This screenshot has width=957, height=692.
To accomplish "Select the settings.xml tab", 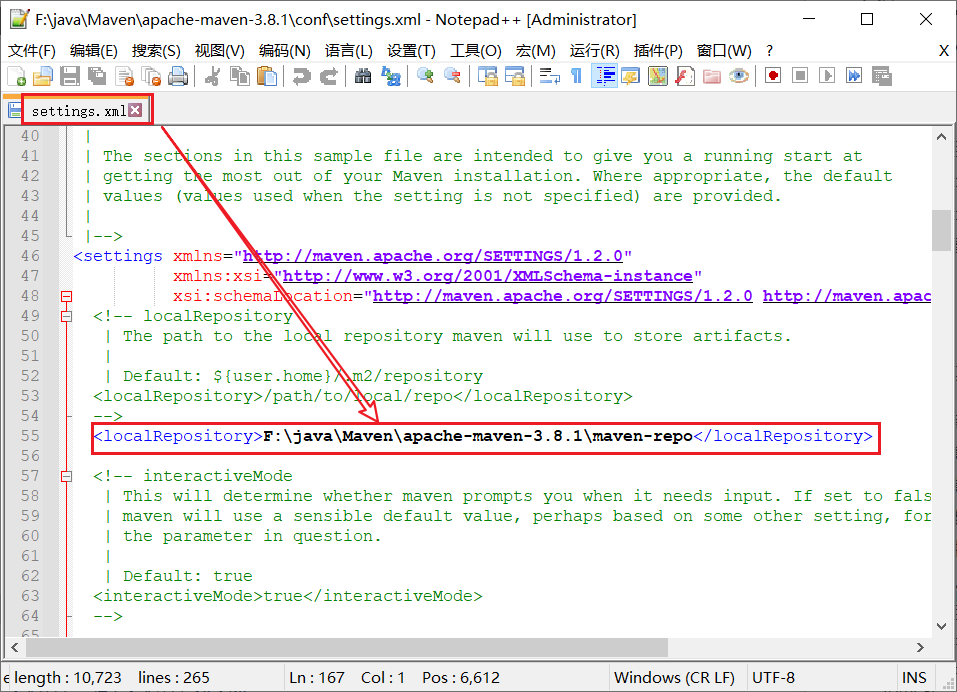I will (78, 111).
